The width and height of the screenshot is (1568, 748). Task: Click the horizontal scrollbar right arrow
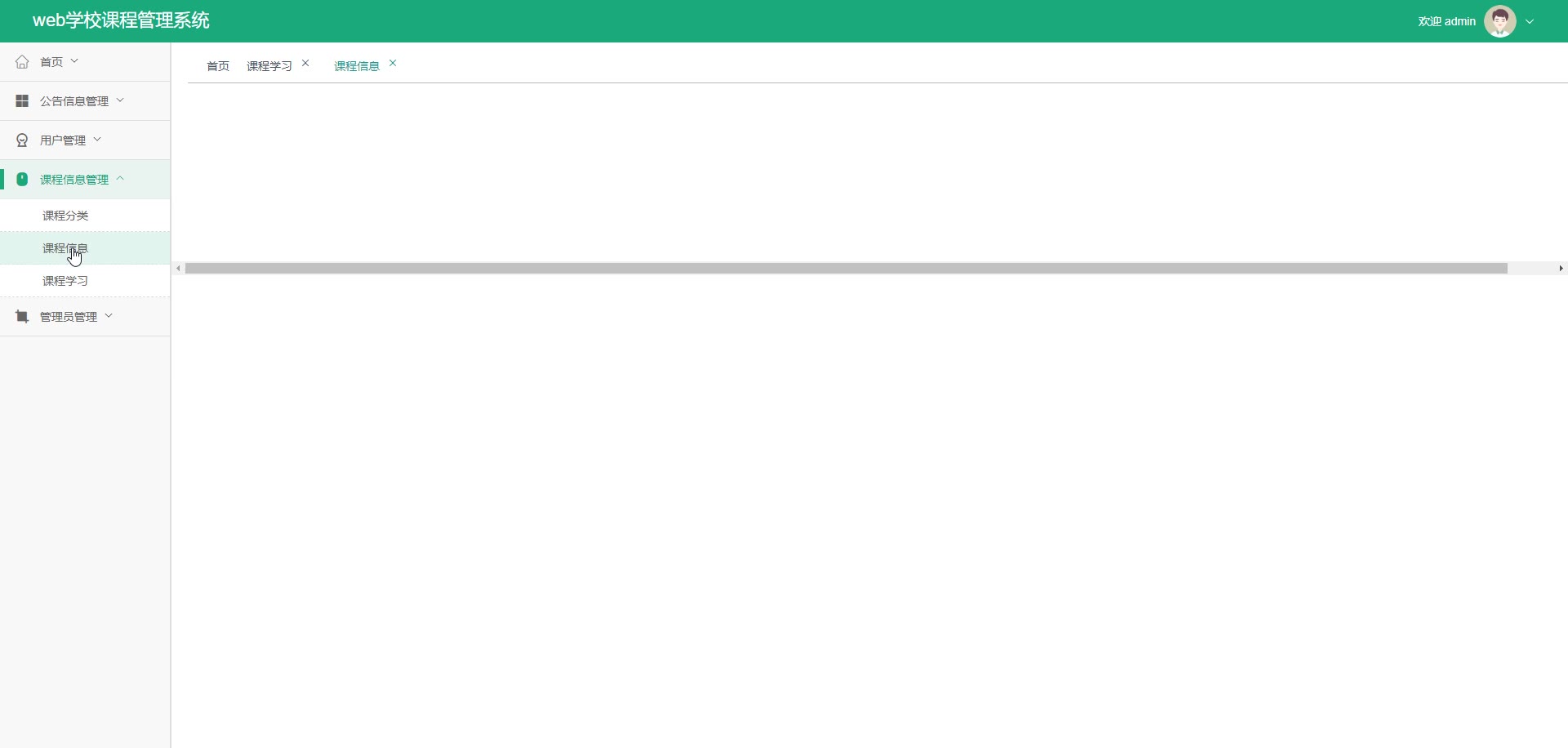[1561, 269]
